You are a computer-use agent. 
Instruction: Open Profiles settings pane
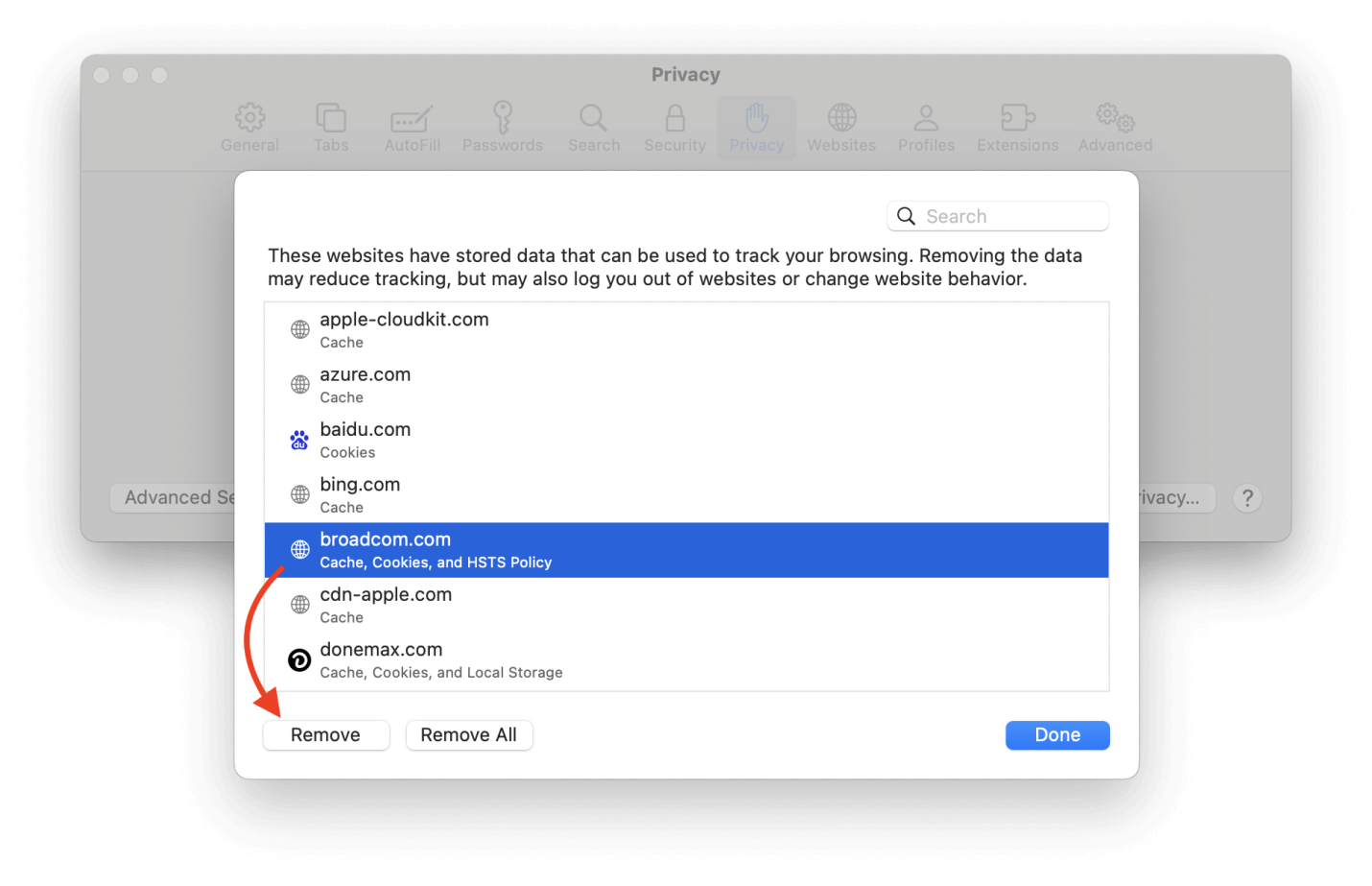click(x=925, y=127)
